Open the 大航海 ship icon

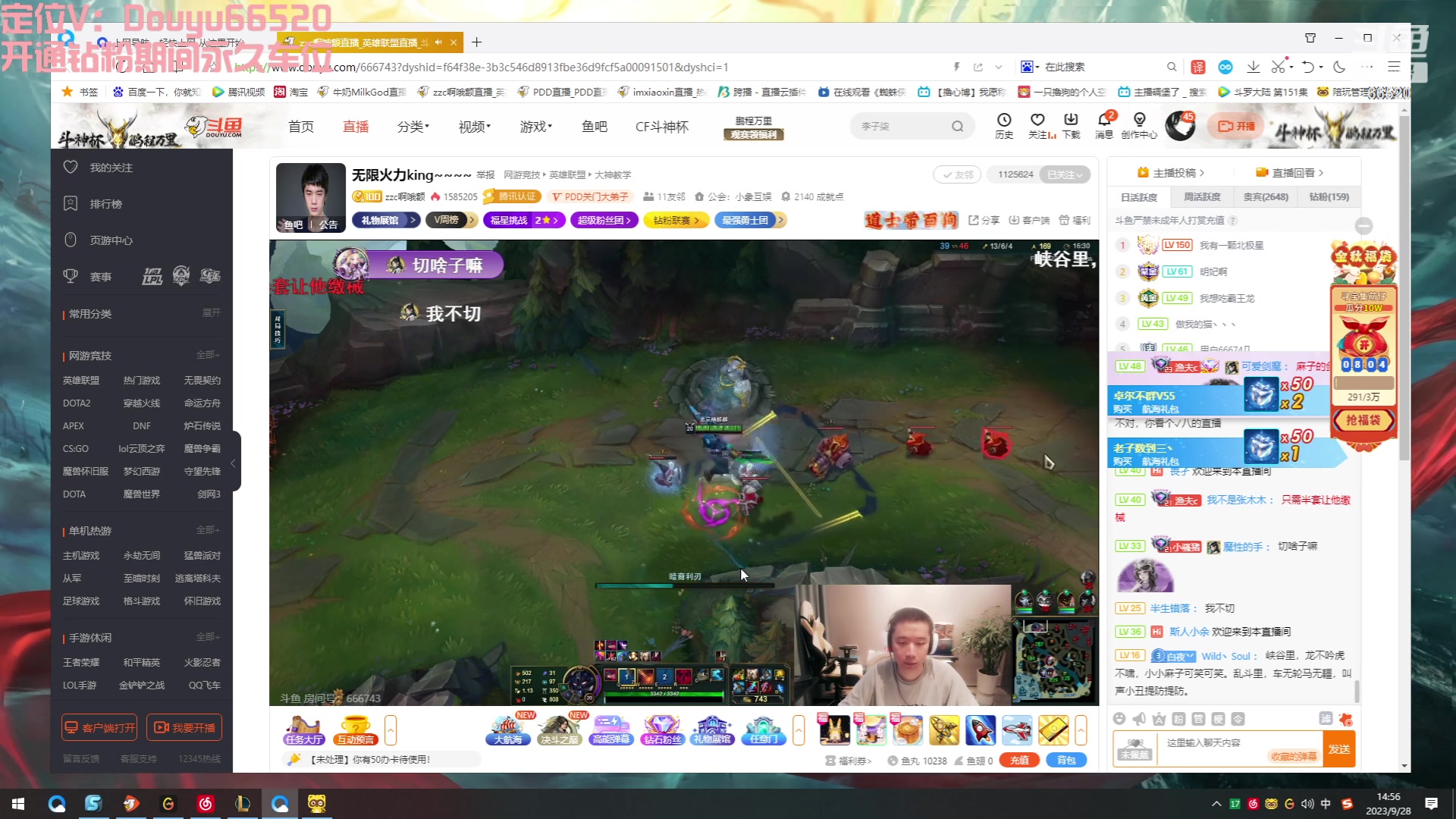pos(508,730)
